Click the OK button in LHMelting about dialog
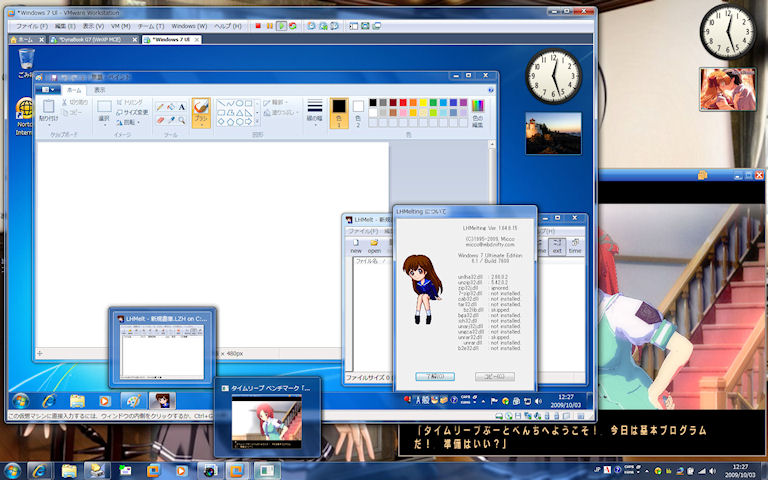Viewport: 768px width, 480px height. click(435, 376)
